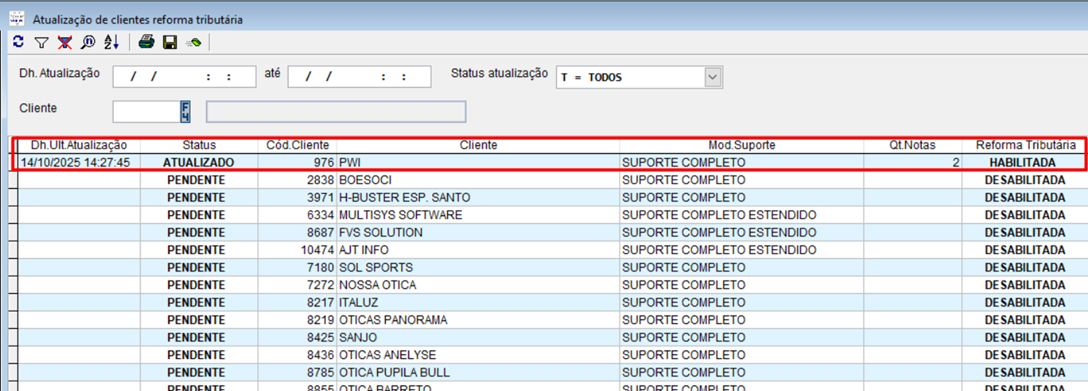The height and width of the screenshot is (391, 1088).
Task: Select the AJT INFO client
Action: [x=479, y=250]
